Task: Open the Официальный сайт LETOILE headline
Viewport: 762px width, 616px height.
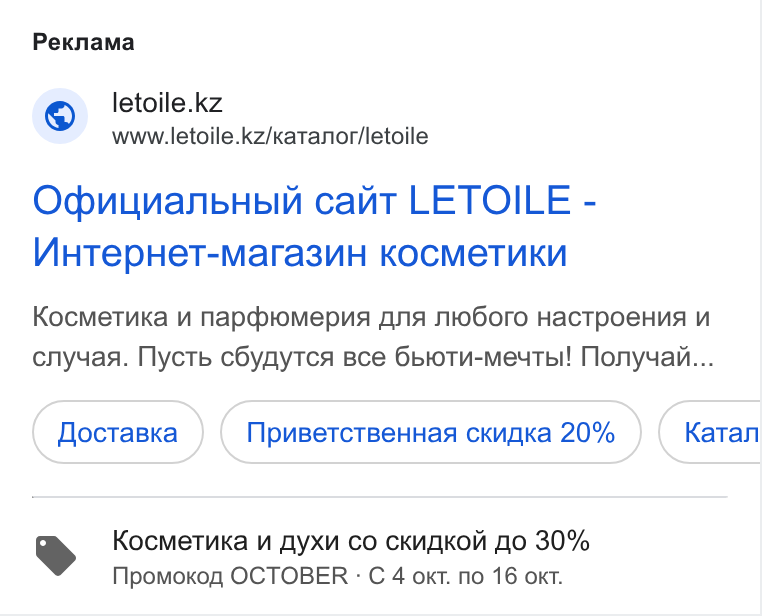Action: point(314,200)
